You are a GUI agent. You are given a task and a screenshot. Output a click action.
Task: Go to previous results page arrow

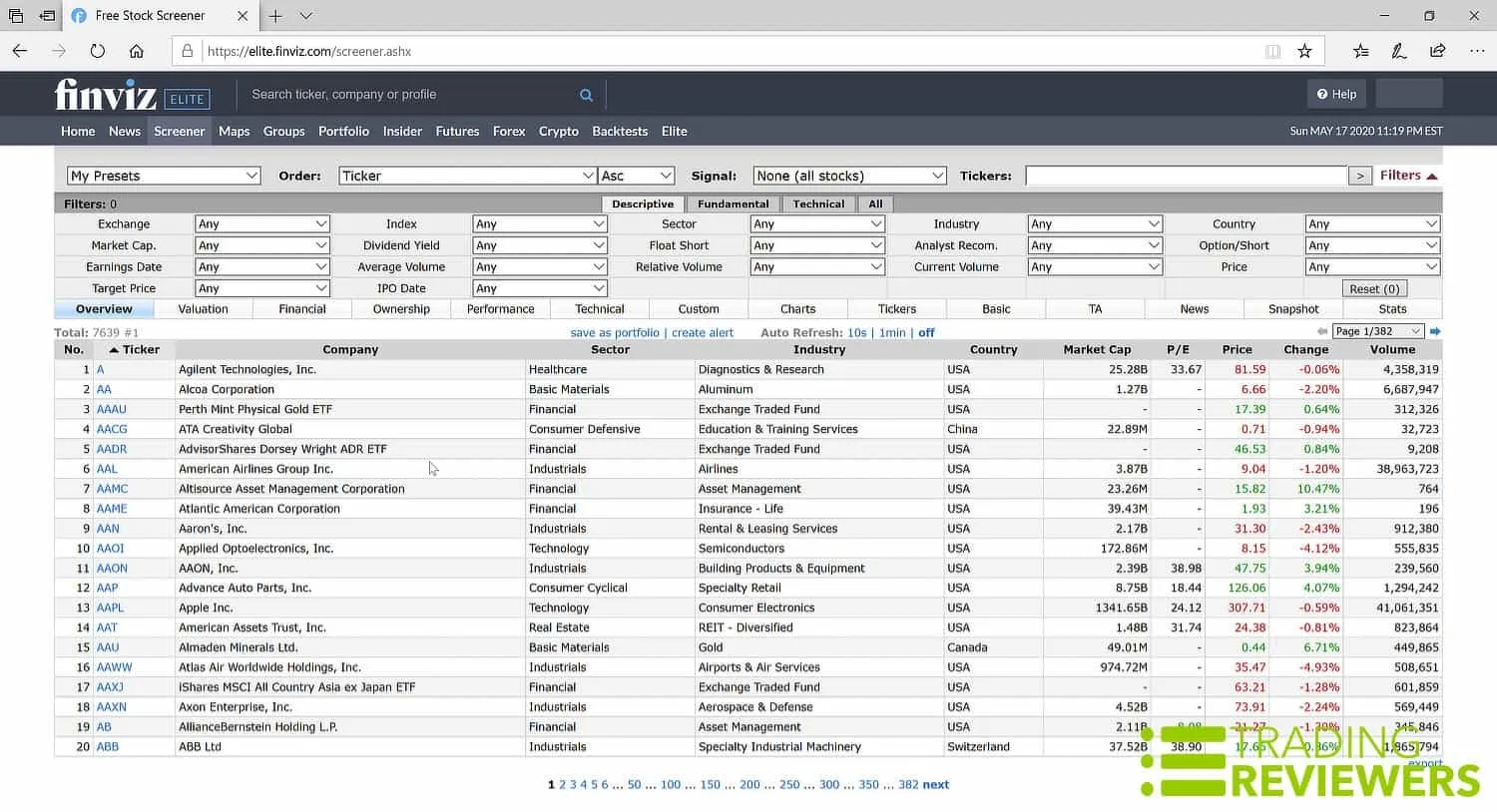(1322, 331)
